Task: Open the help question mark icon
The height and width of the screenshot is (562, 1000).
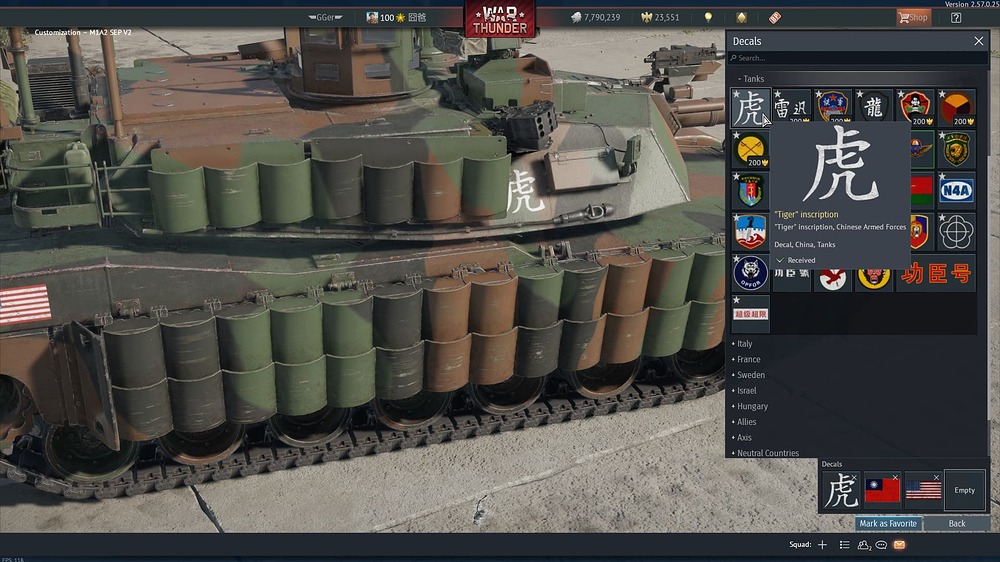Action: [x=955, y=17]
